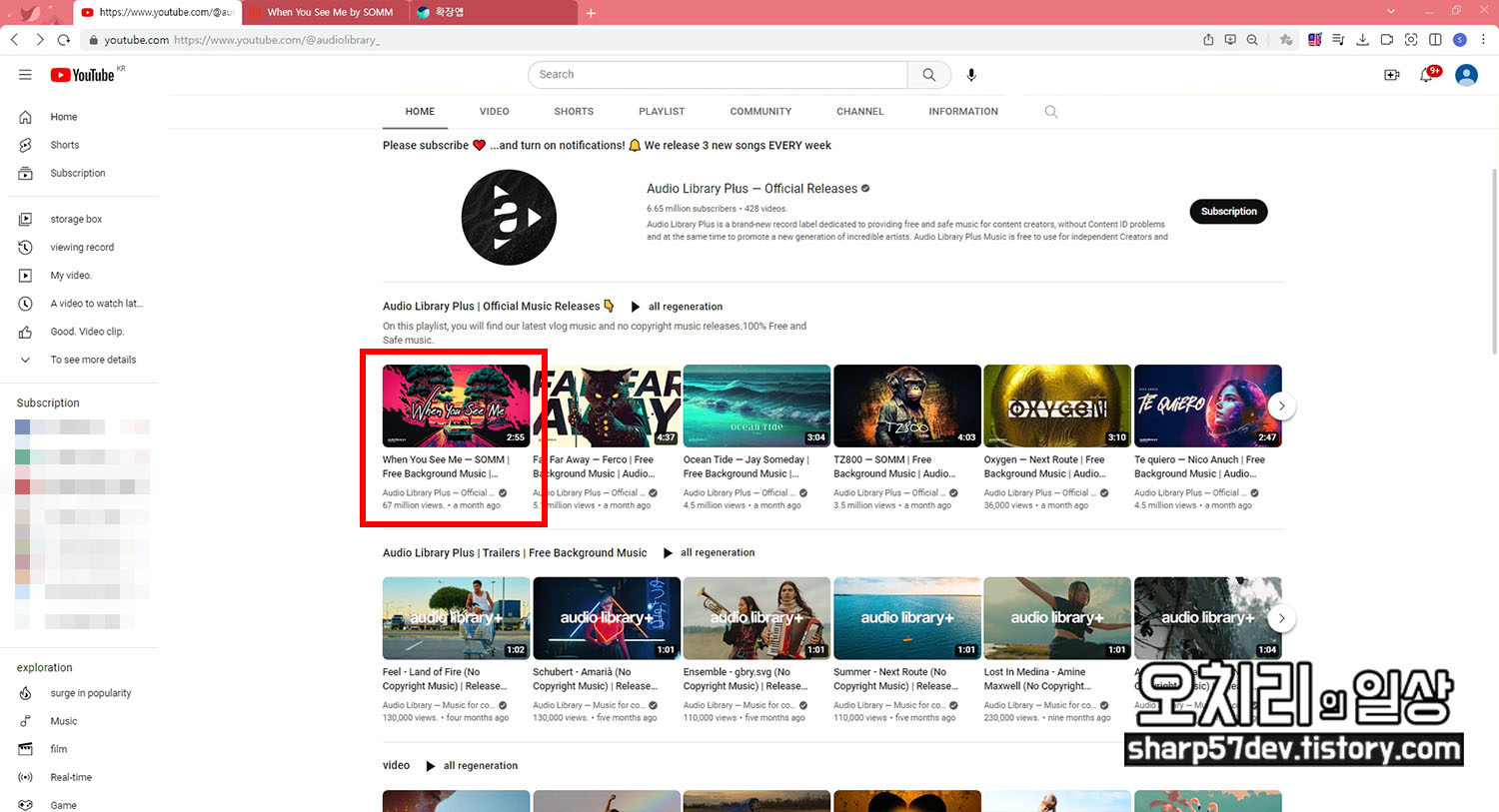Open the notifications bell

(1427, 75)
